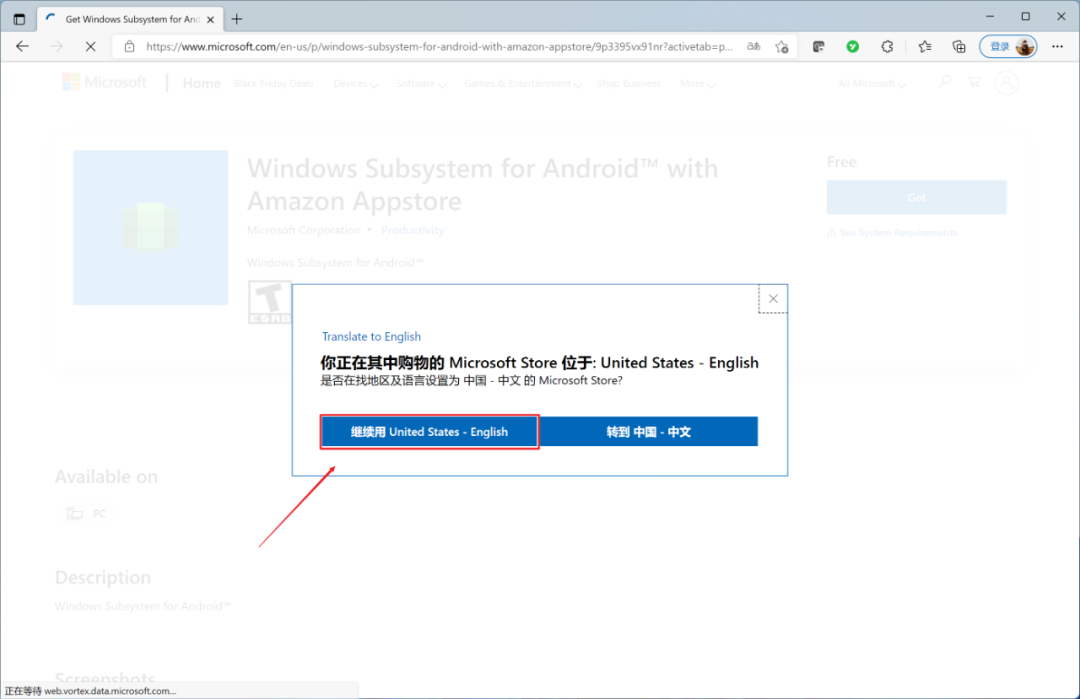
Task: Close the region dialog
Action: point(773,299)
